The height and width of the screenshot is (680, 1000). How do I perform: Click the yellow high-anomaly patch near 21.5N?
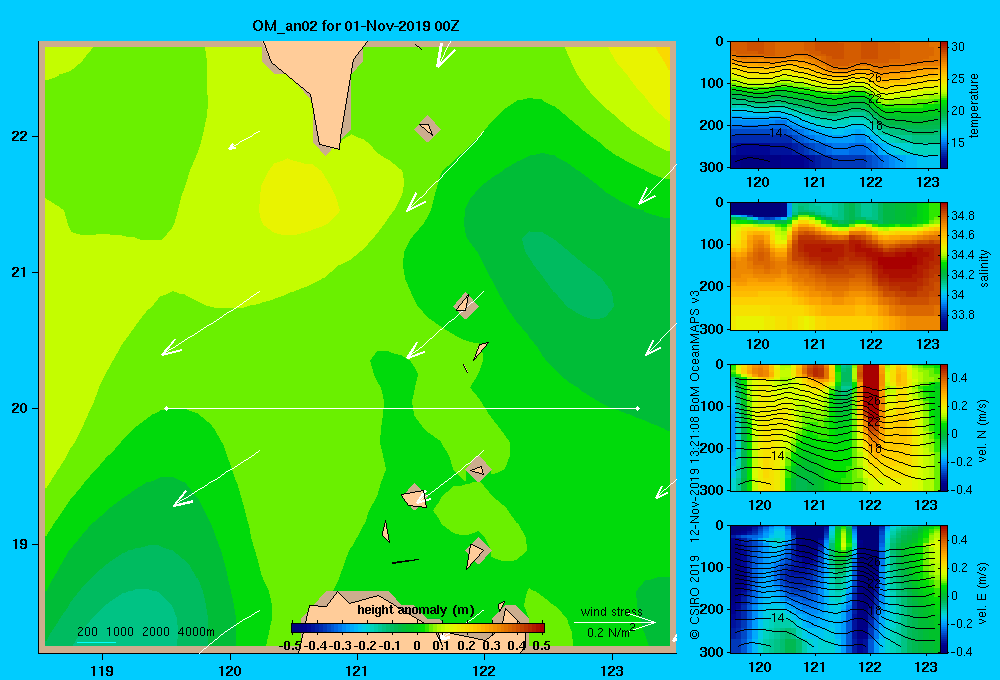pyautogui.click(x=298, y=196)
